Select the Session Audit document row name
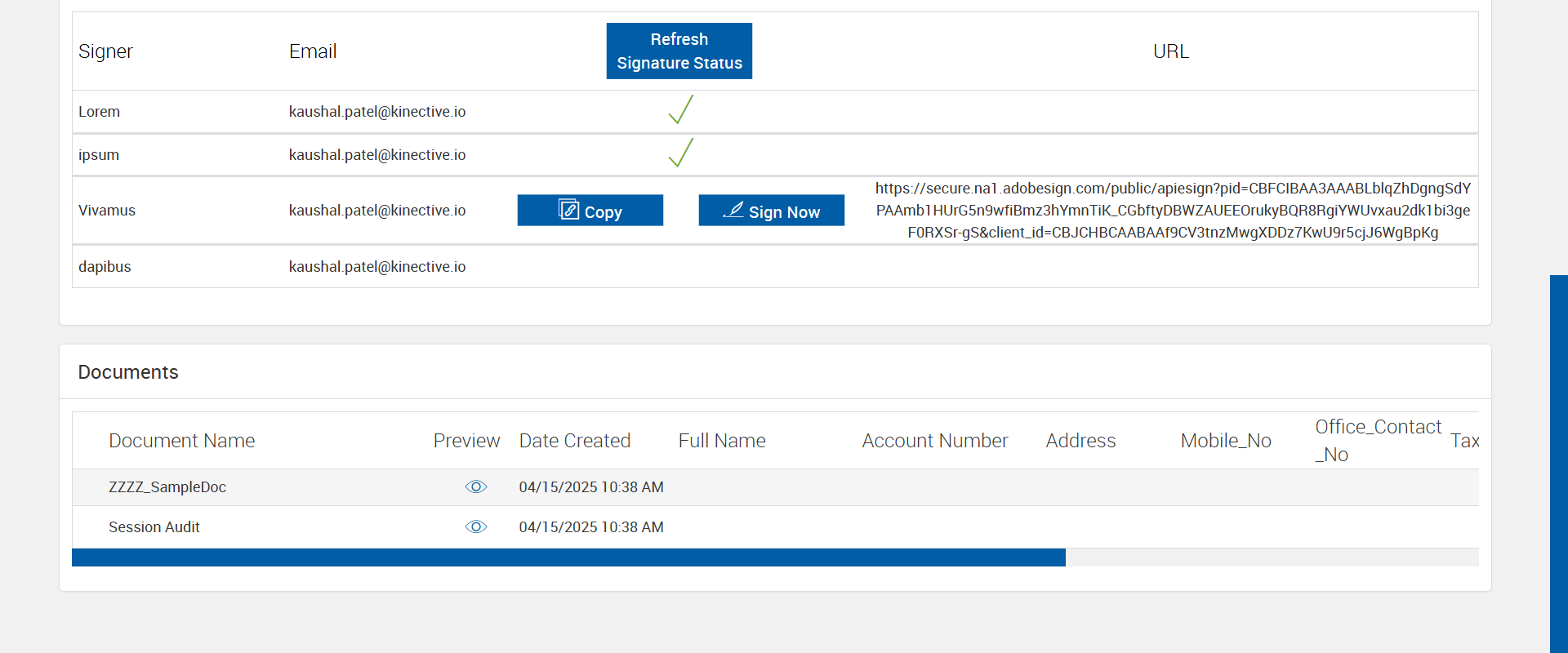Image resolution: width=1568 pixels, height=653 pixels. pyautogui.click(x=154, y=527)
